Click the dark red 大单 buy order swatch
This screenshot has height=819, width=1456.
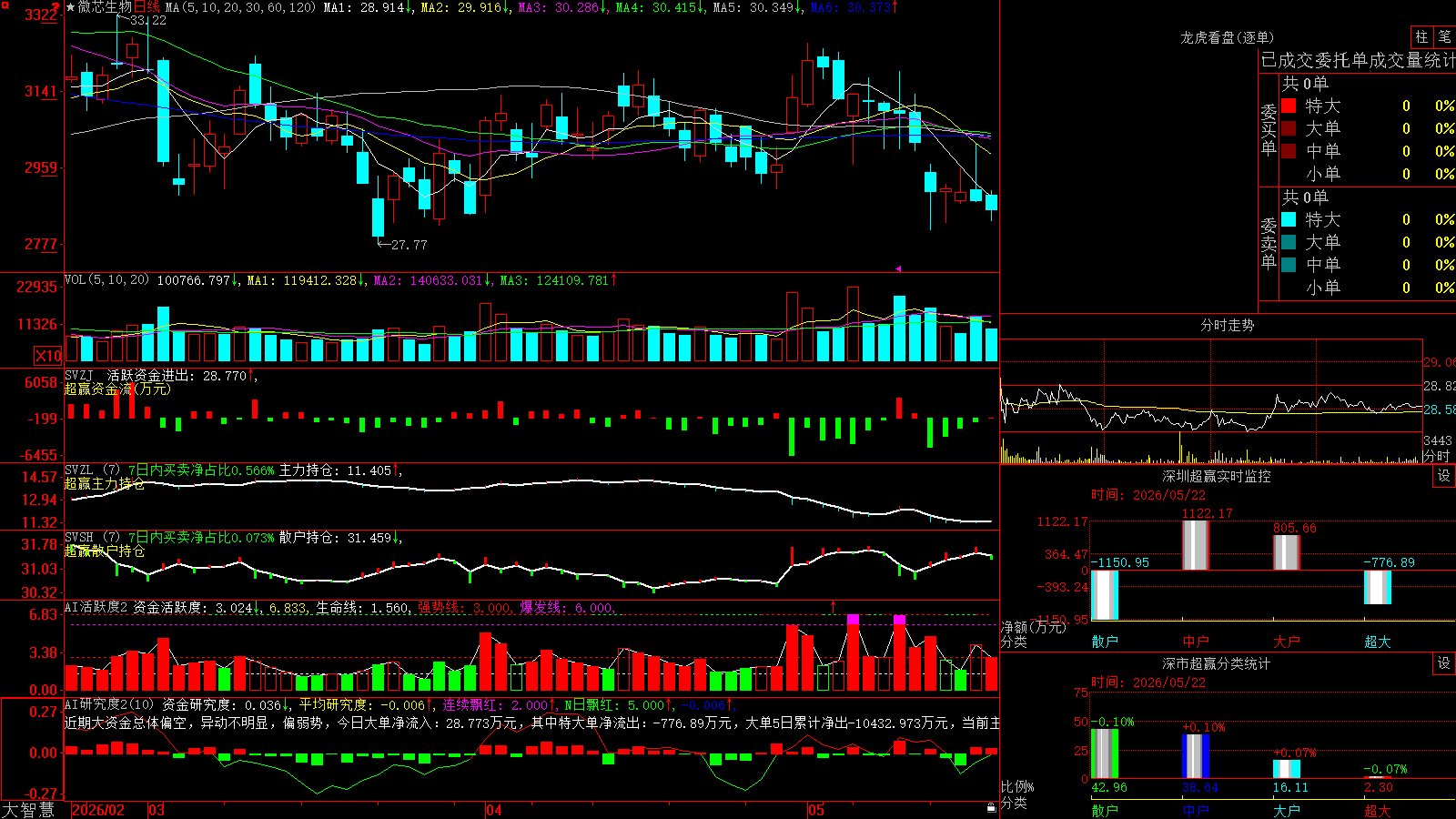point(1289,128)
